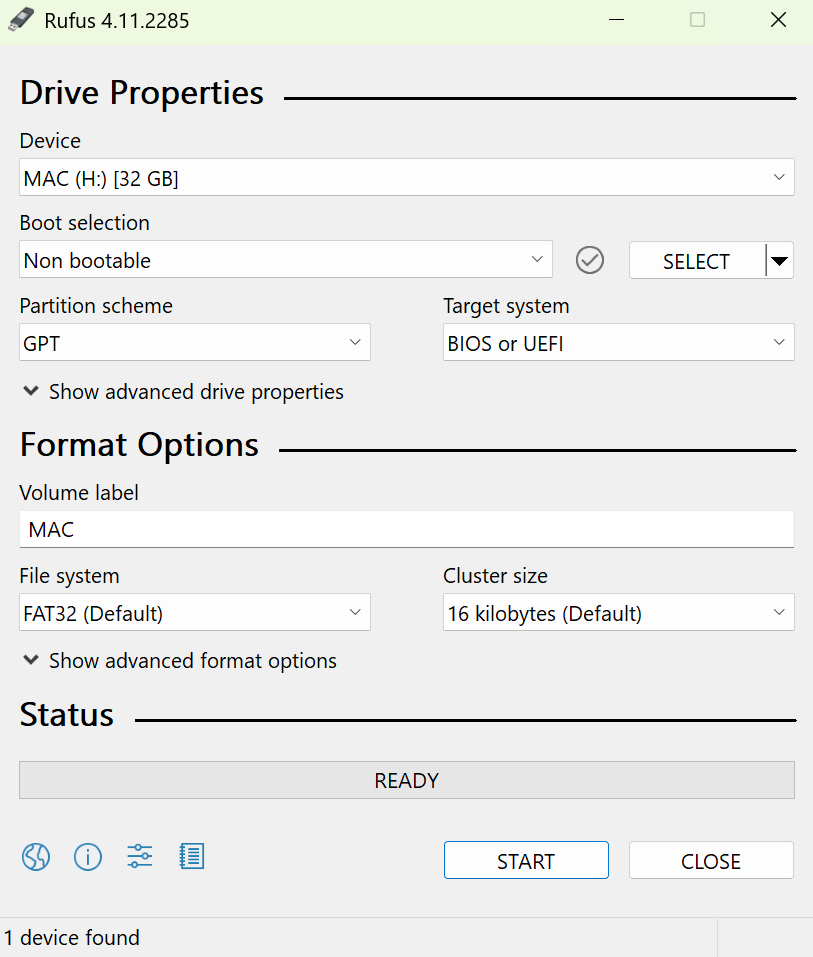
Task: Click the Rufus USB drive title icon
Action: 21,20
